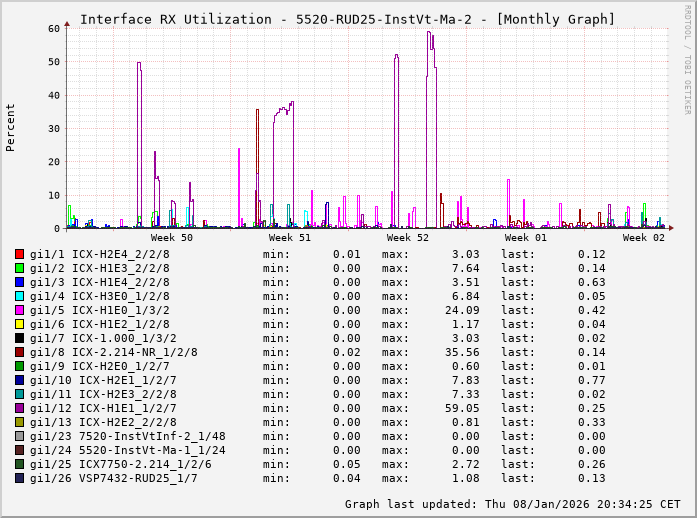Click the navy swatch for gi1/10
This screenshot has width=697, height=518.
click(19, 380)
